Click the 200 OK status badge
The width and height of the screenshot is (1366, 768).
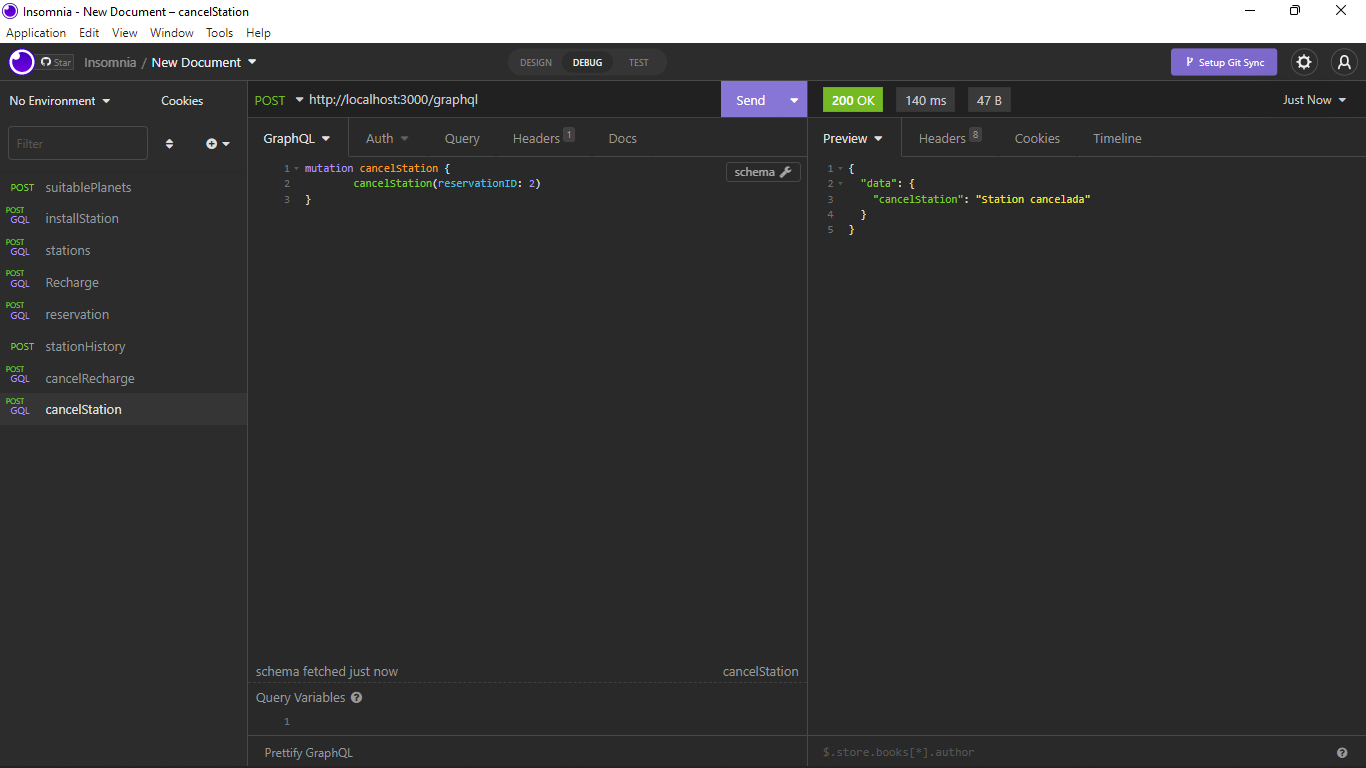click(853, 100)
